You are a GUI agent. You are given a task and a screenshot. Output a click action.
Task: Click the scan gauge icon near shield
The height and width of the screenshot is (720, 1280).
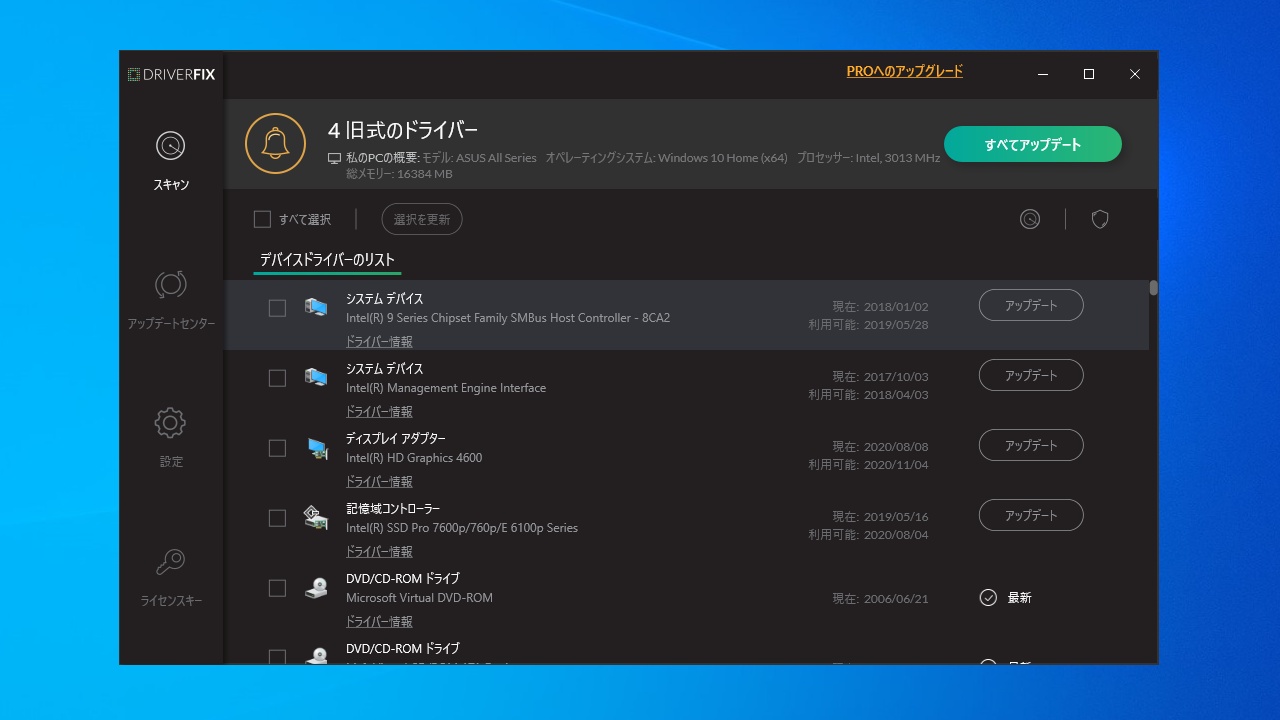(x=1030, y=219)
